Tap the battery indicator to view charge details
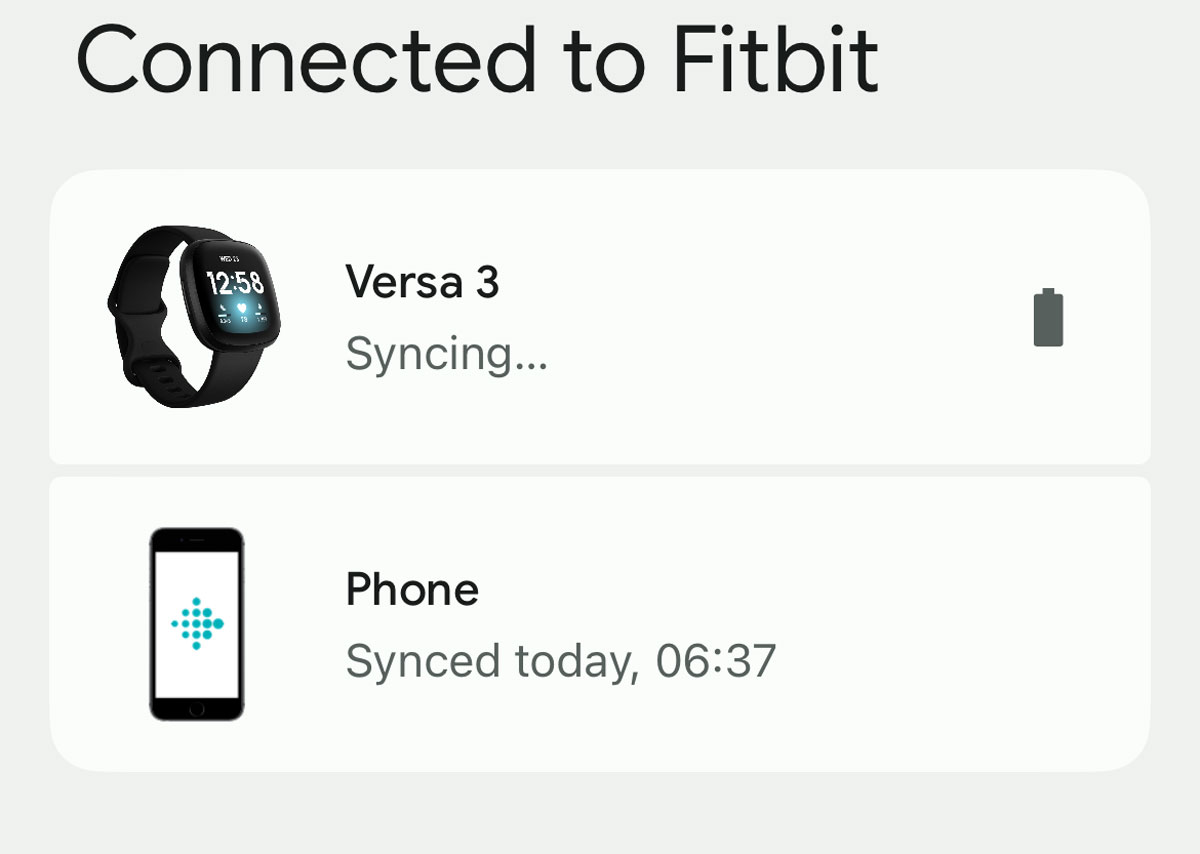The height and width of the screenshot is (854, 1200). tap(1047, 320)
